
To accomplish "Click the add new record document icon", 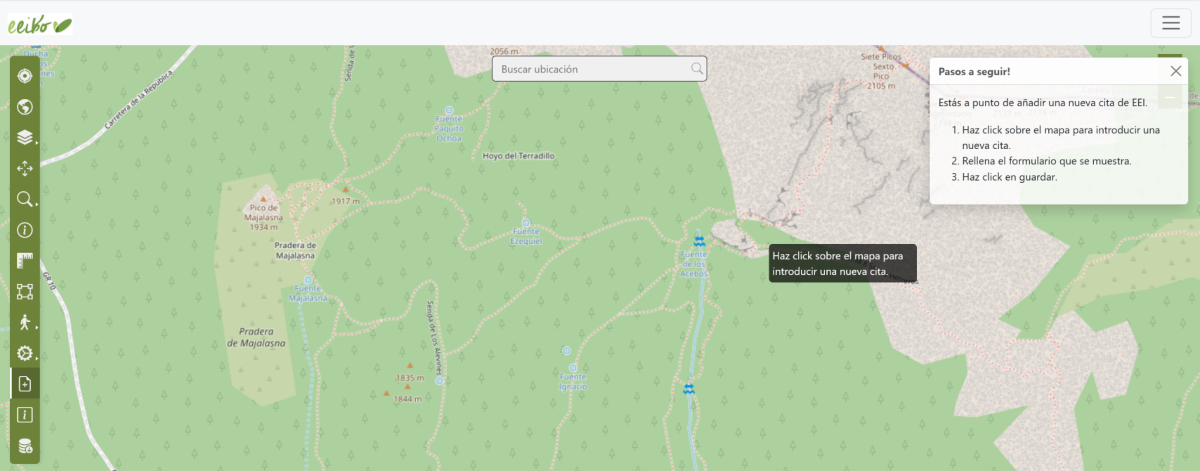I will (x=25, y=383).
